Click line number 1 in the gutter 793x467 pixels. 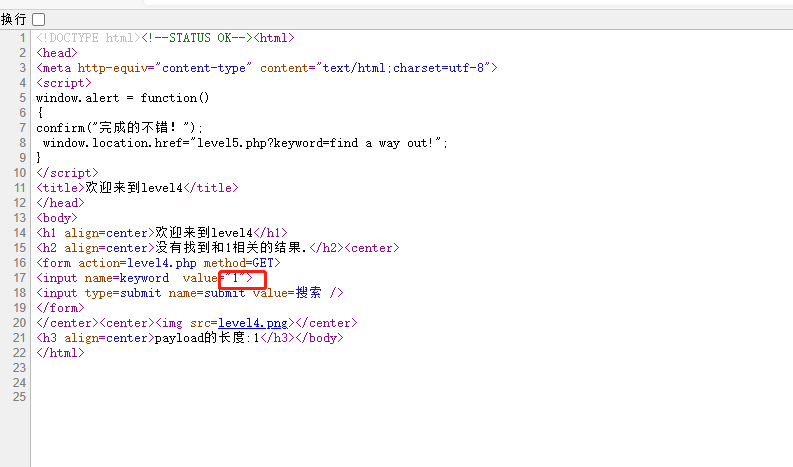click(x=22, y=38)
